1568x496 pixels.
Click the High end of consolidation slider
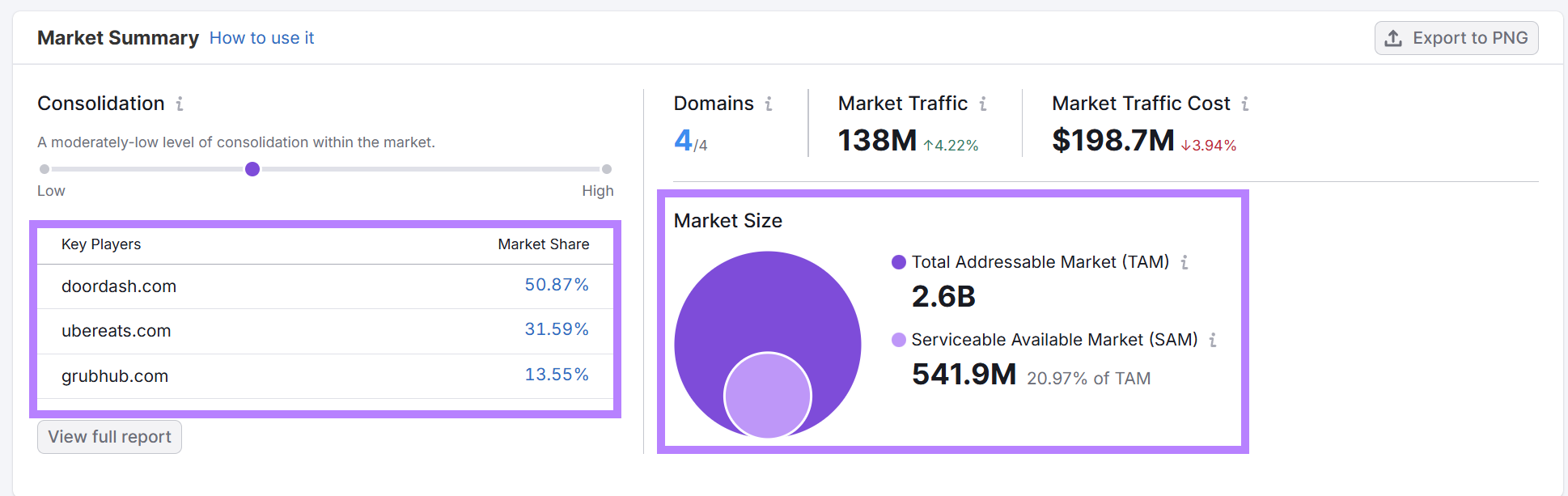tap(607, 169)
